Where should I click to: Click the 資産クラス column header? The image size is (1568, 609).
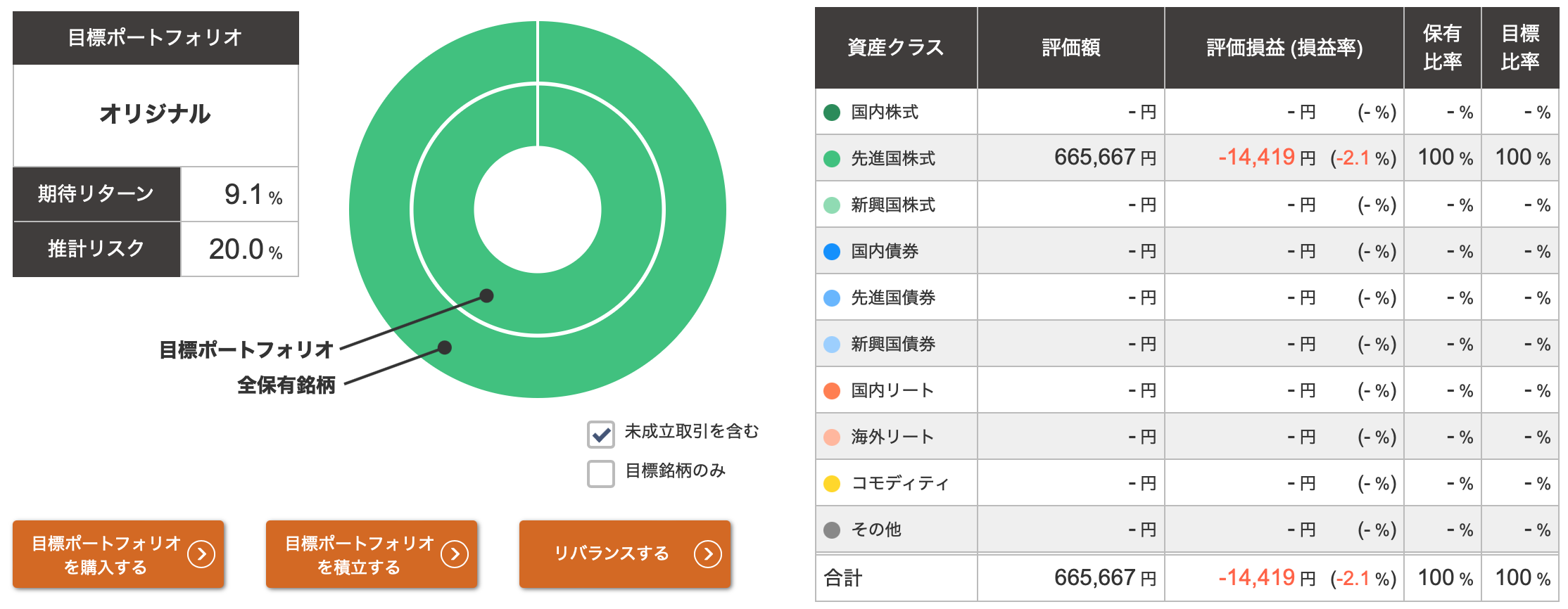(x=895, y=48)
